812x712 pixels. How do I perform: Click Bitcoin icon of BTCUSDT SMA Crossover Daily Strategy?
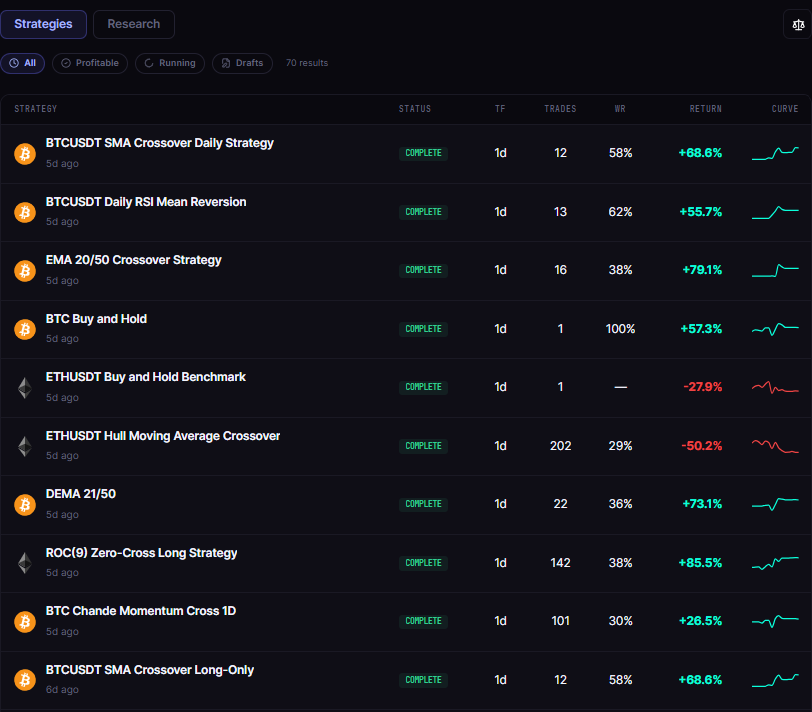coord(25,153)
